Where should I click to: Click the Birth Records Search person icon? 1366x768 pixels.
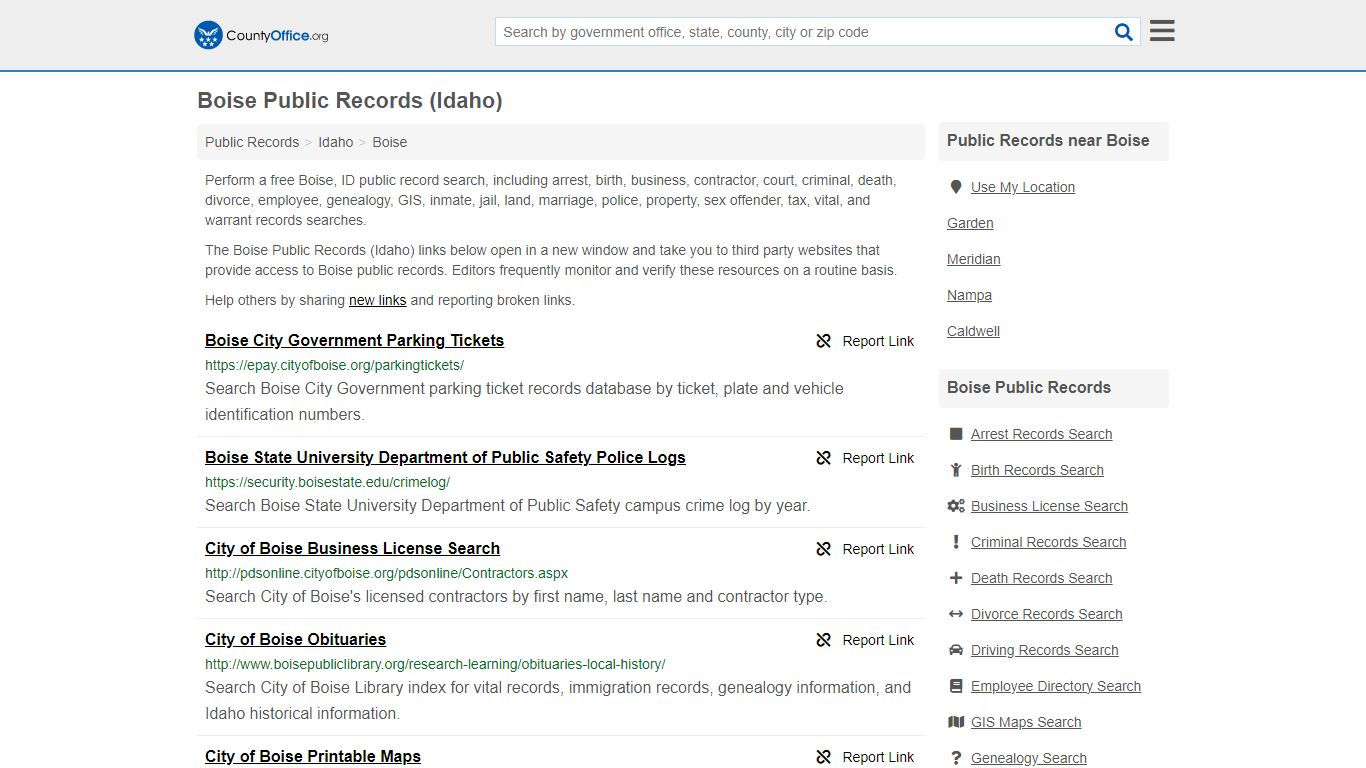pos(956,470)
